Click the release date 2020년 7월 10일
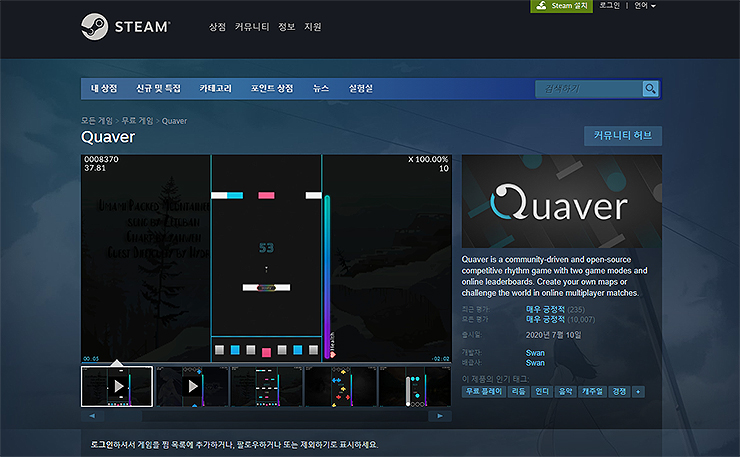 pos(554,335)
